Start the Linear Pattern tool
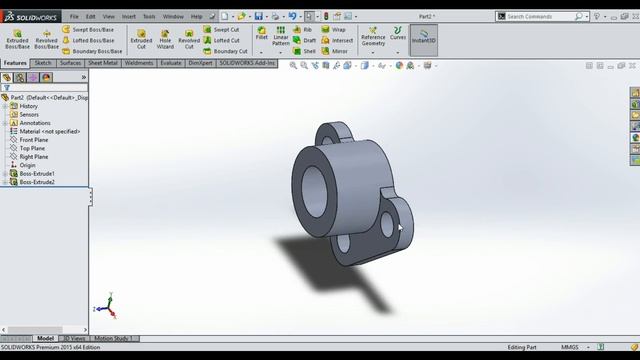Screen dimensions: 640x360 [281, 36]
